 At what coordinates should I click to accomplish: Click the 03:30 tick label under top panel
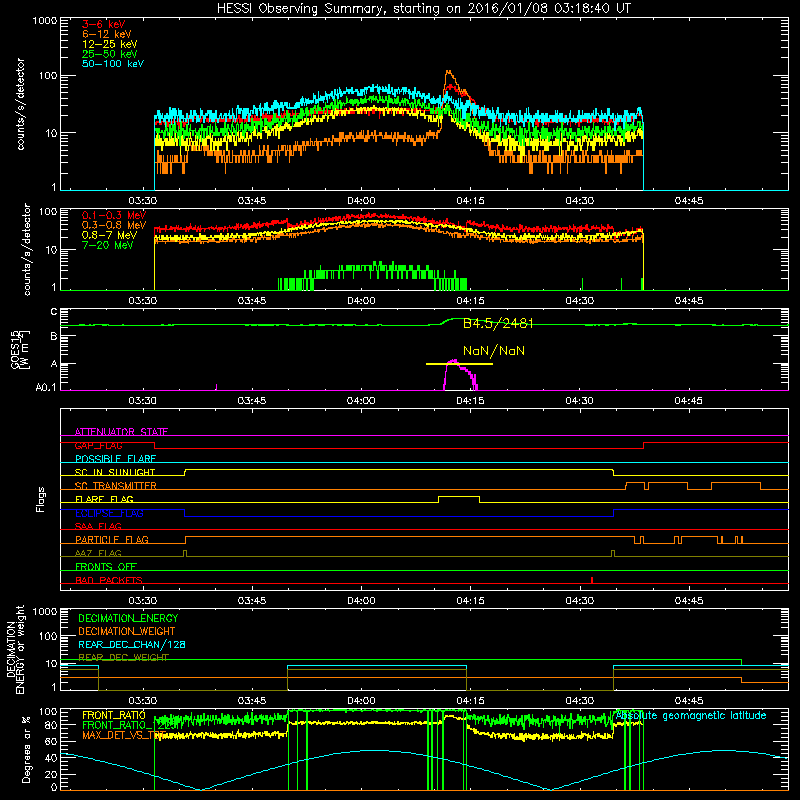[142, 201]
